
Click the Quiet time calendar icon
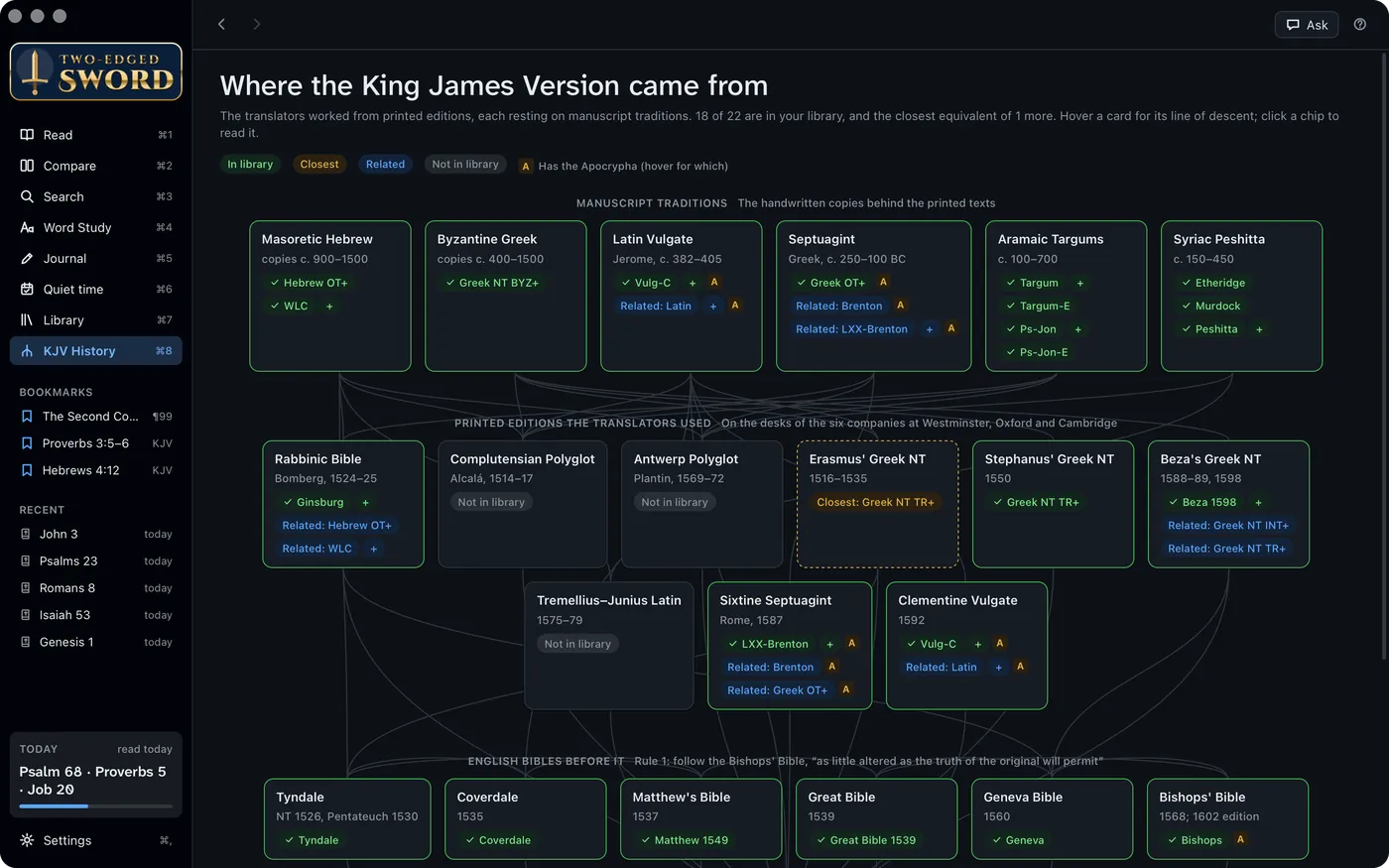[27, 290]
